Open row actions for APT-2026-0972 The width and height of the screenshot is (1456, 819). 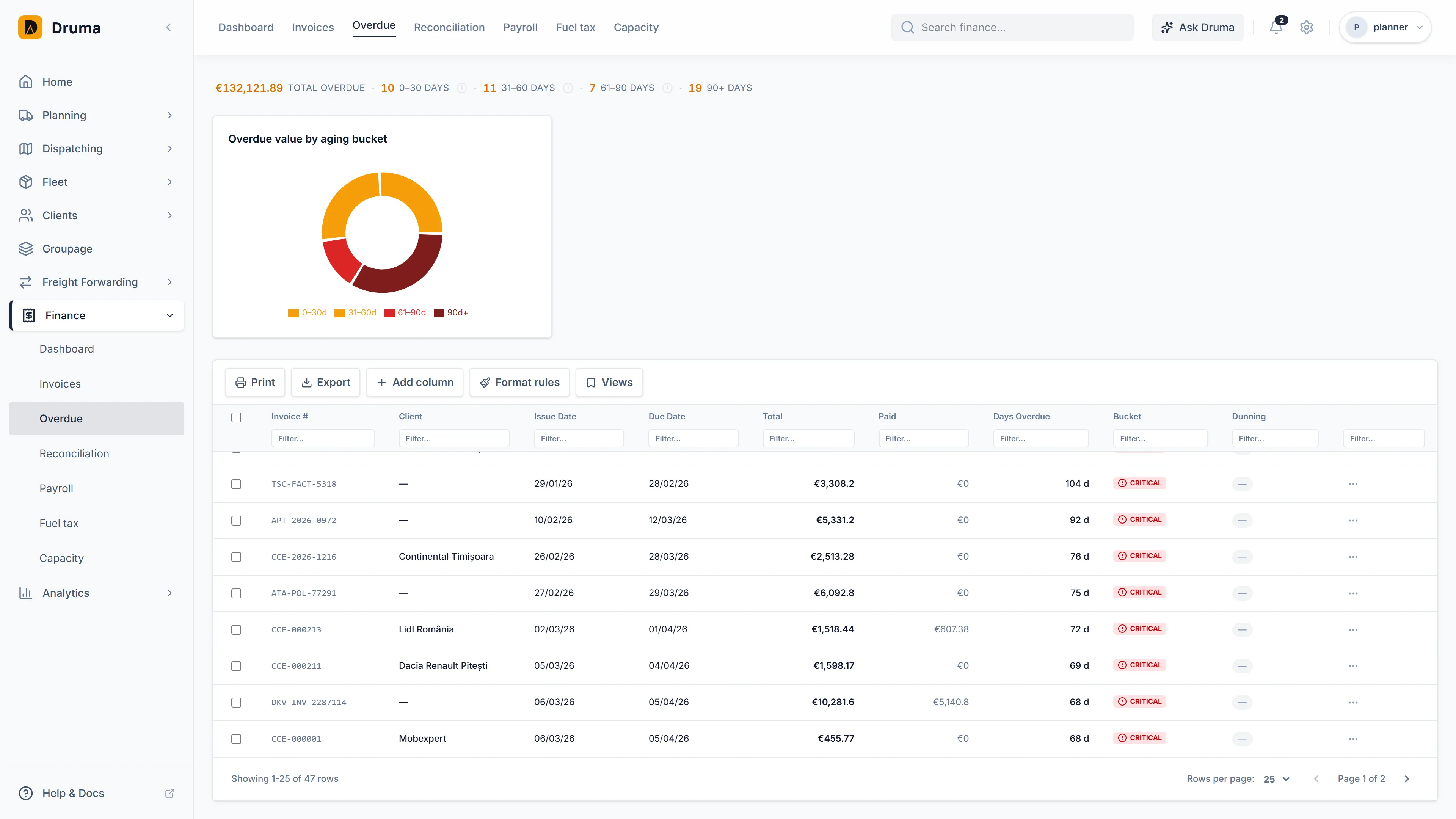tap(1352, 521)
